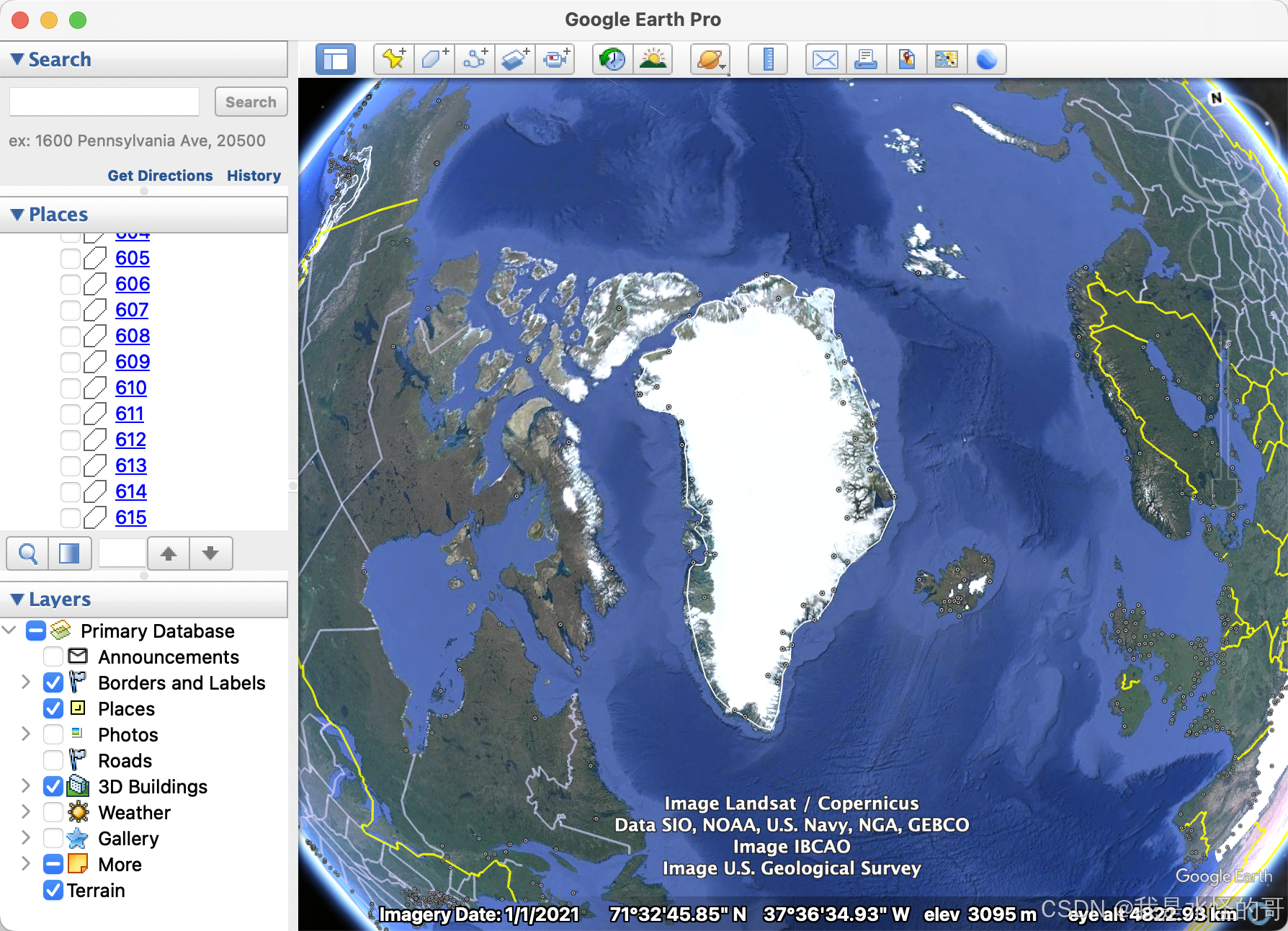This screenshot has width=1288, height=931.
Task: Click polygon icon beside item 605
Action: (95, 258)
